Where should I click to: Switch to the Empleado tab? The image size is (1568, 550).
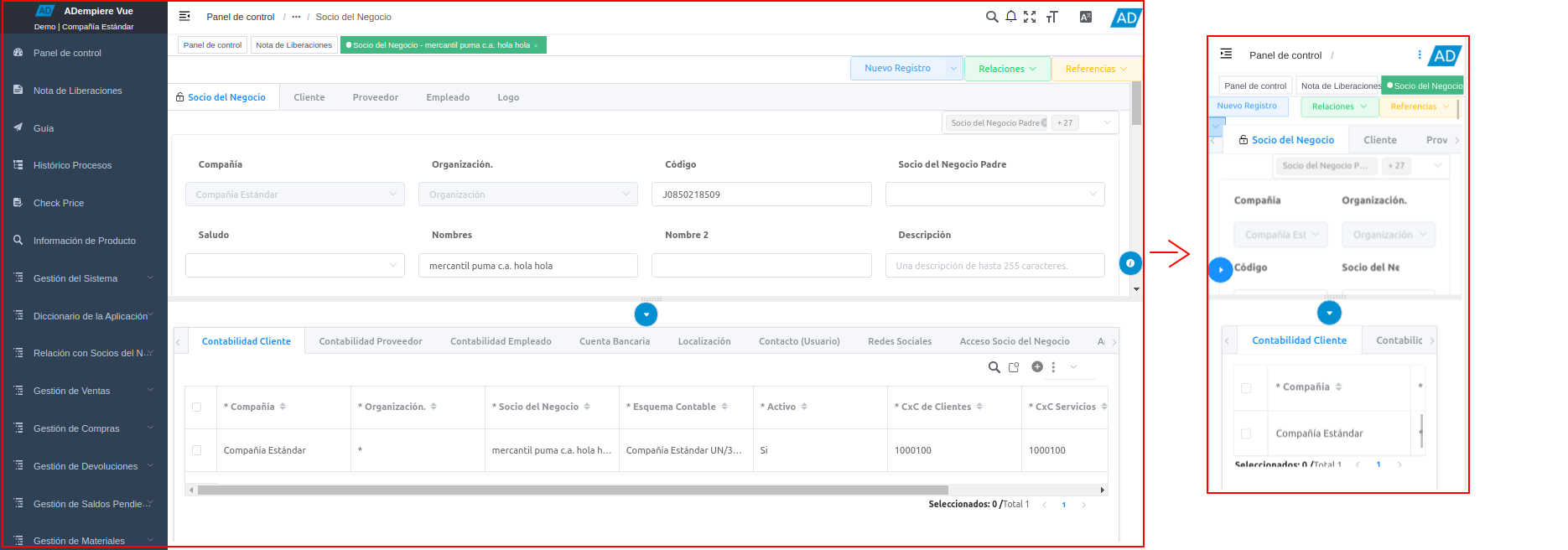pos(447,97)
